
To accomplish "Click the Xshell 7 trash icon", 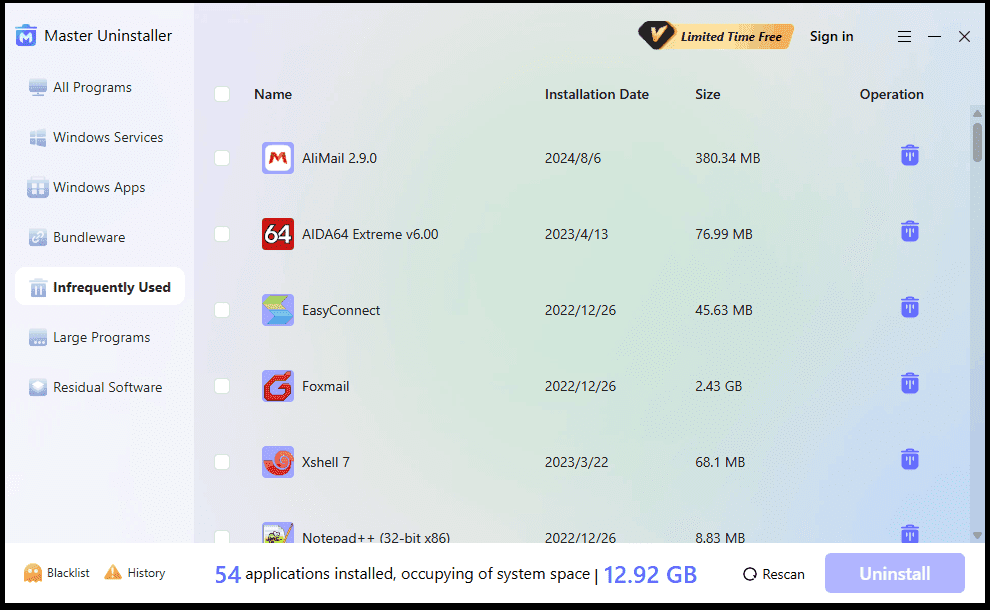I will [909, 460].
